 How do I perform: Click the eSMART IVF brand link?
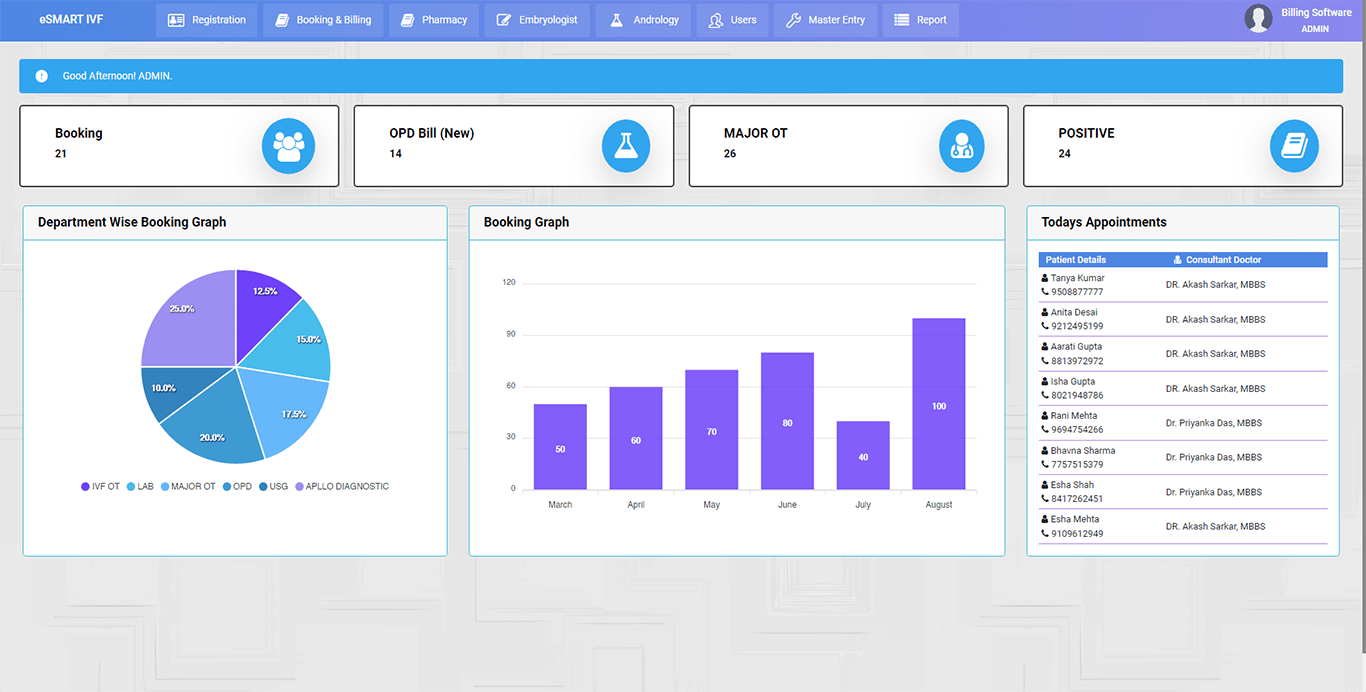pyautogui.click(x=71, y=20)
